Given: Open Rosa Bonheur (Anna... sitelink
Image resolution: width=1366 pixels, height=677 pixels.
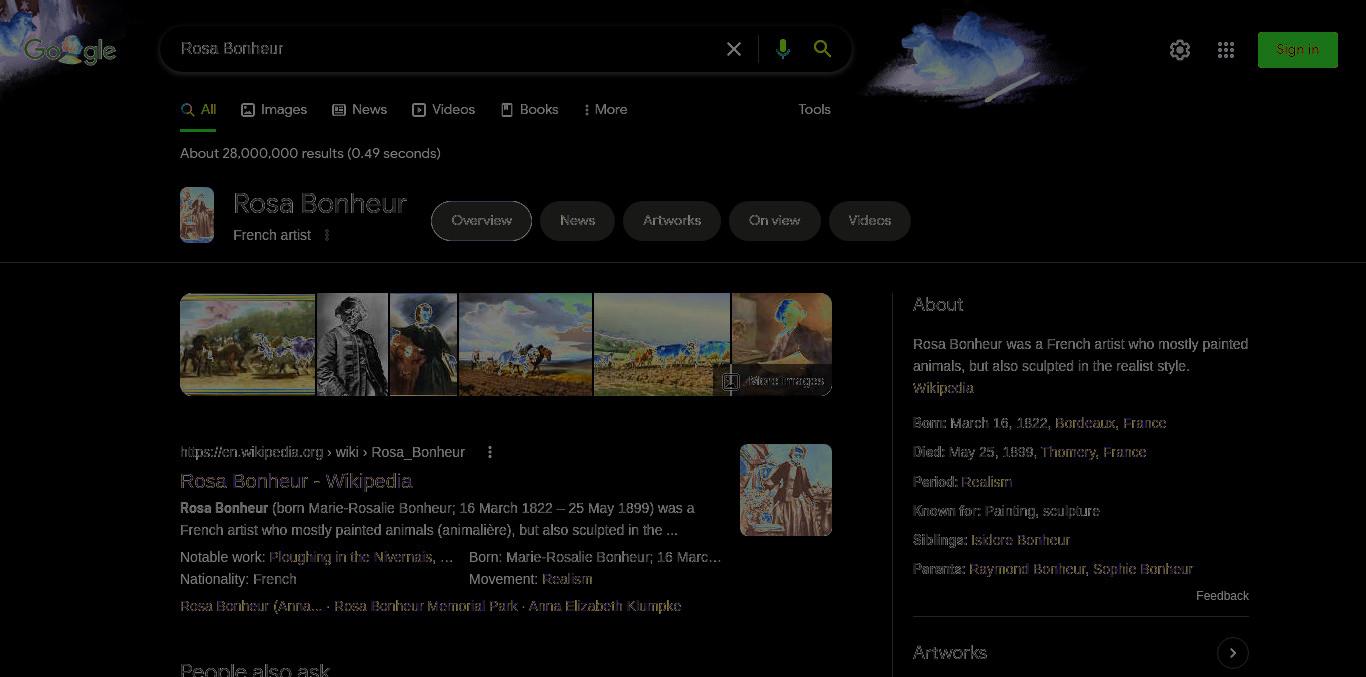Looking at the screenshot, I should [x=251, y=606].
